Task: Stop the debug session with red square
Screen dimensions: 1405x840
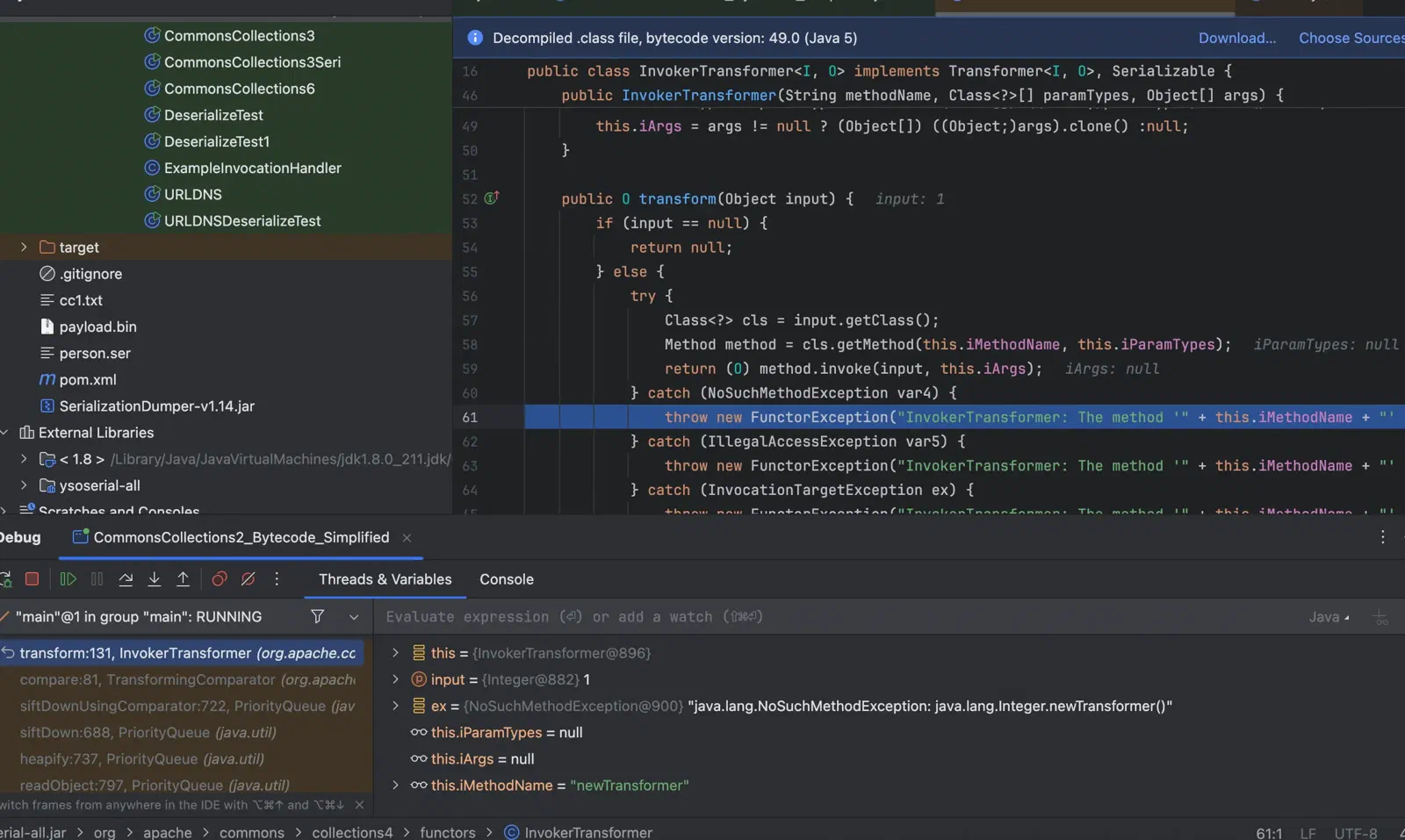Action: [32, 579]
